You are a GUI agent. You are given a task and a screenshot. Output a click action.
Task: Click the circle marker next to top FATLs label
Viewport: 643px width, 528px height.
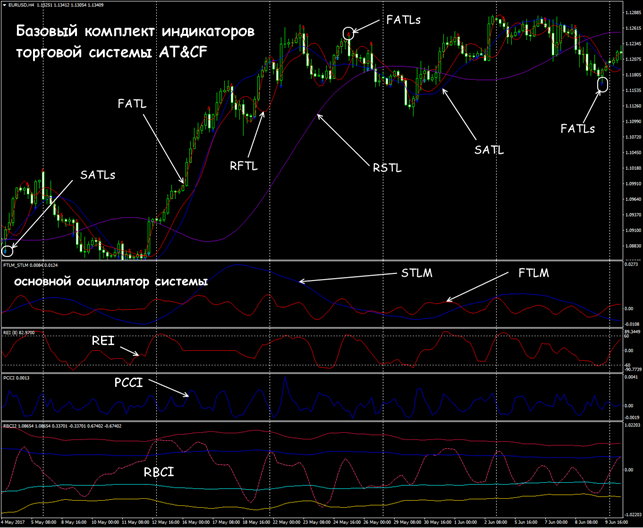pos(348,34)
